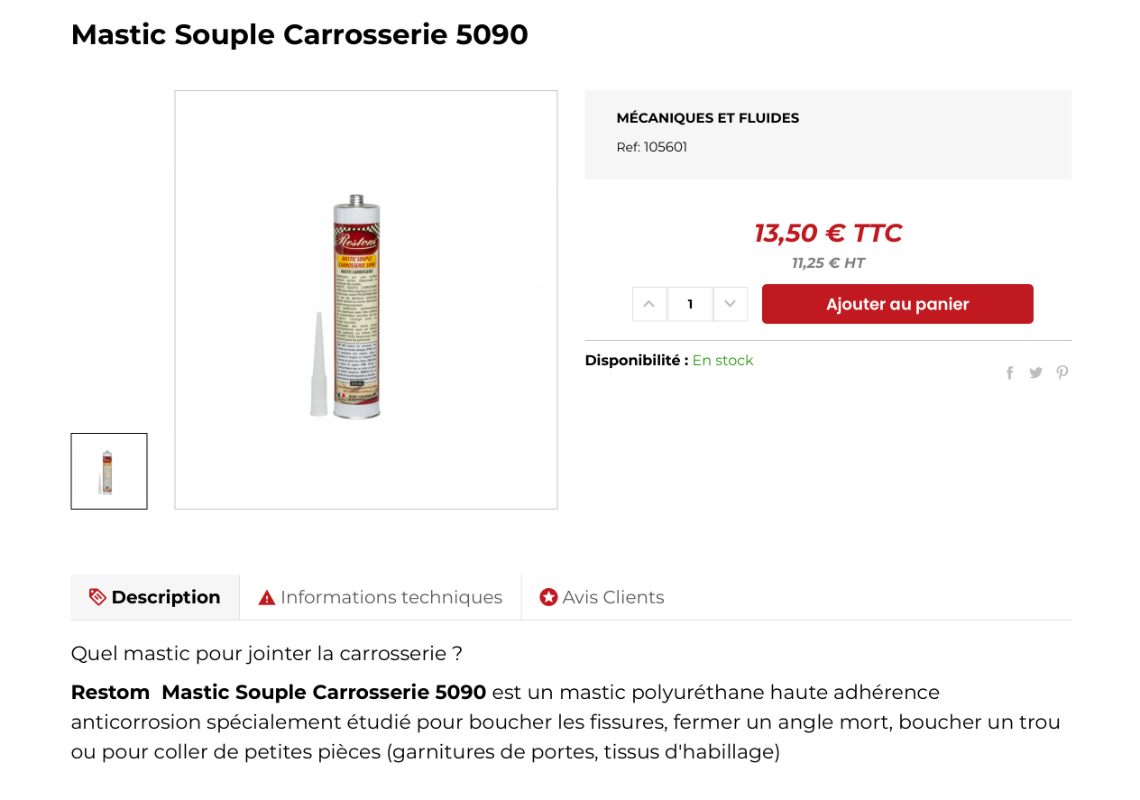Click the star icon beside Avis Clients
This screenshot has height=800, width=1140.
click(548, 597)
